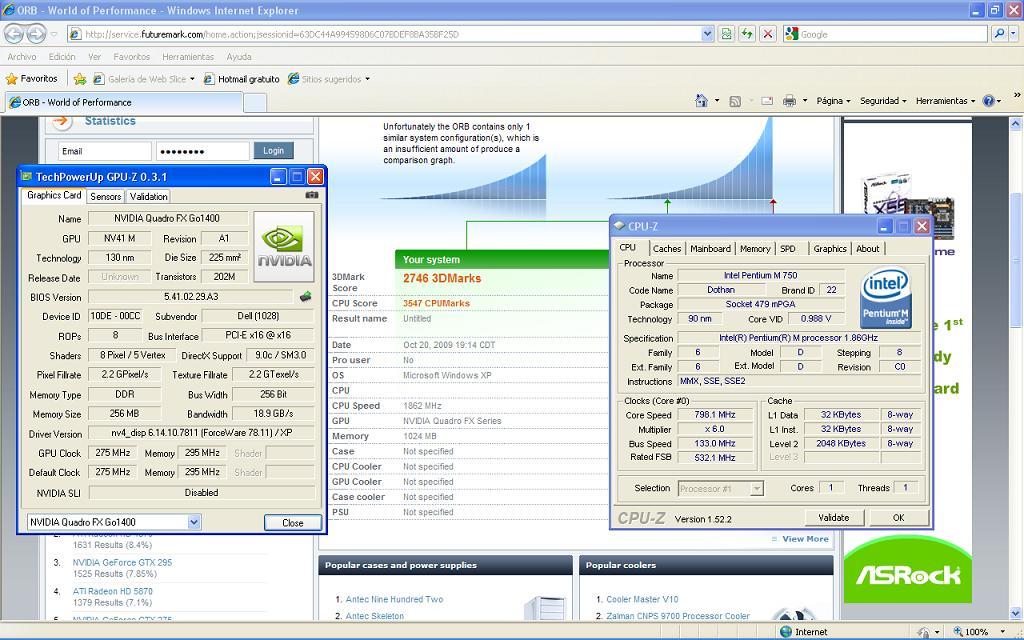Open the Archivo menu

(x=22, y=57)
